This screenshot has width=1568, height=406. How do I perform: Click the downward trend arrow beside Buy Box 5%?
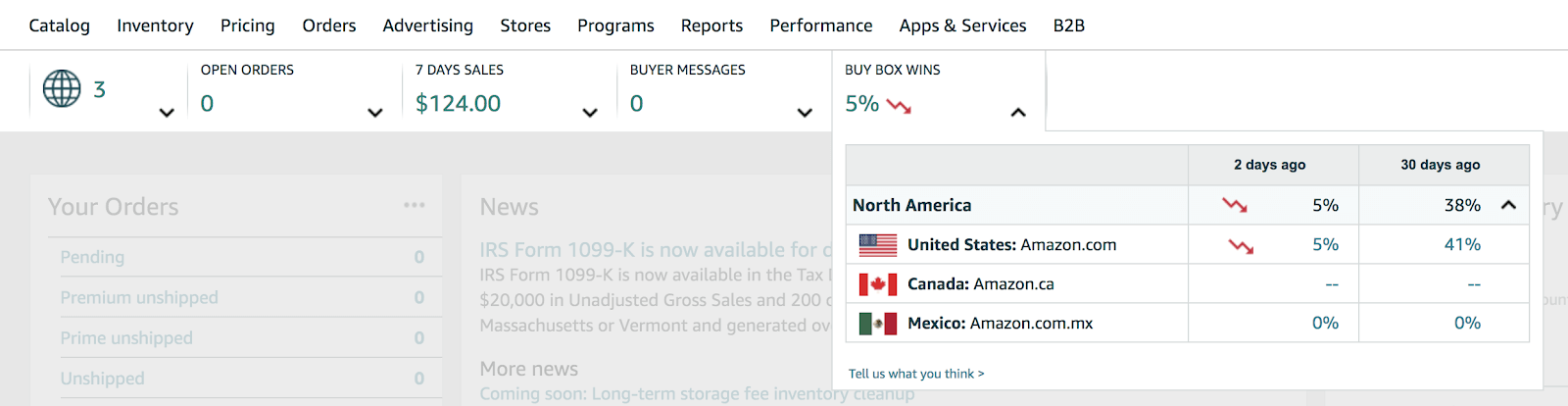(900, 106)
